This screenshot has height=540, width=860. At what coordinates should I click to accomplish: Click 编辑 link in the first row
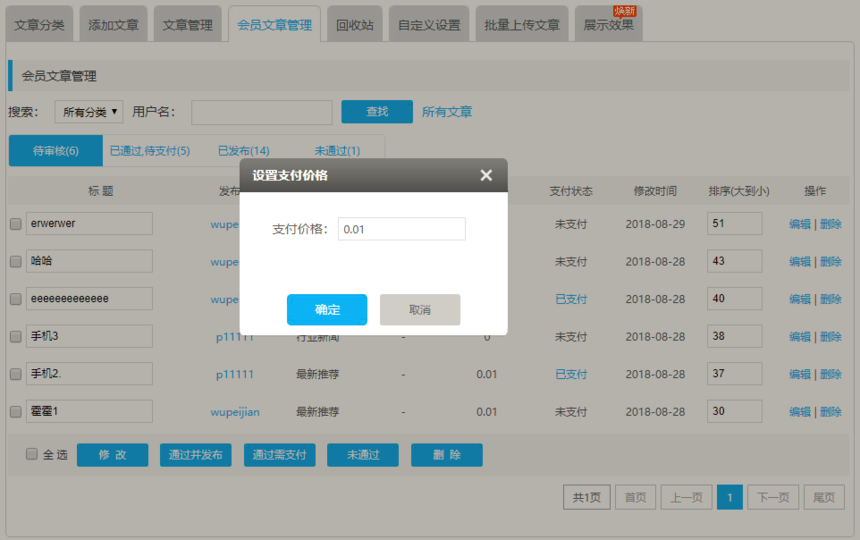click(799, 224)
